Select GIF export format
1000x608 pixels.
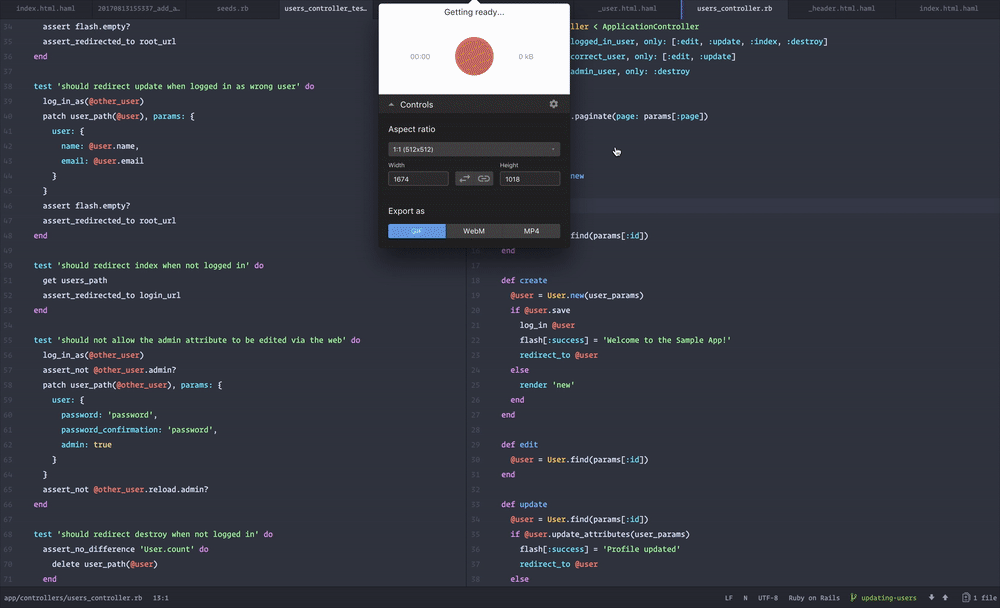point(416,231)
